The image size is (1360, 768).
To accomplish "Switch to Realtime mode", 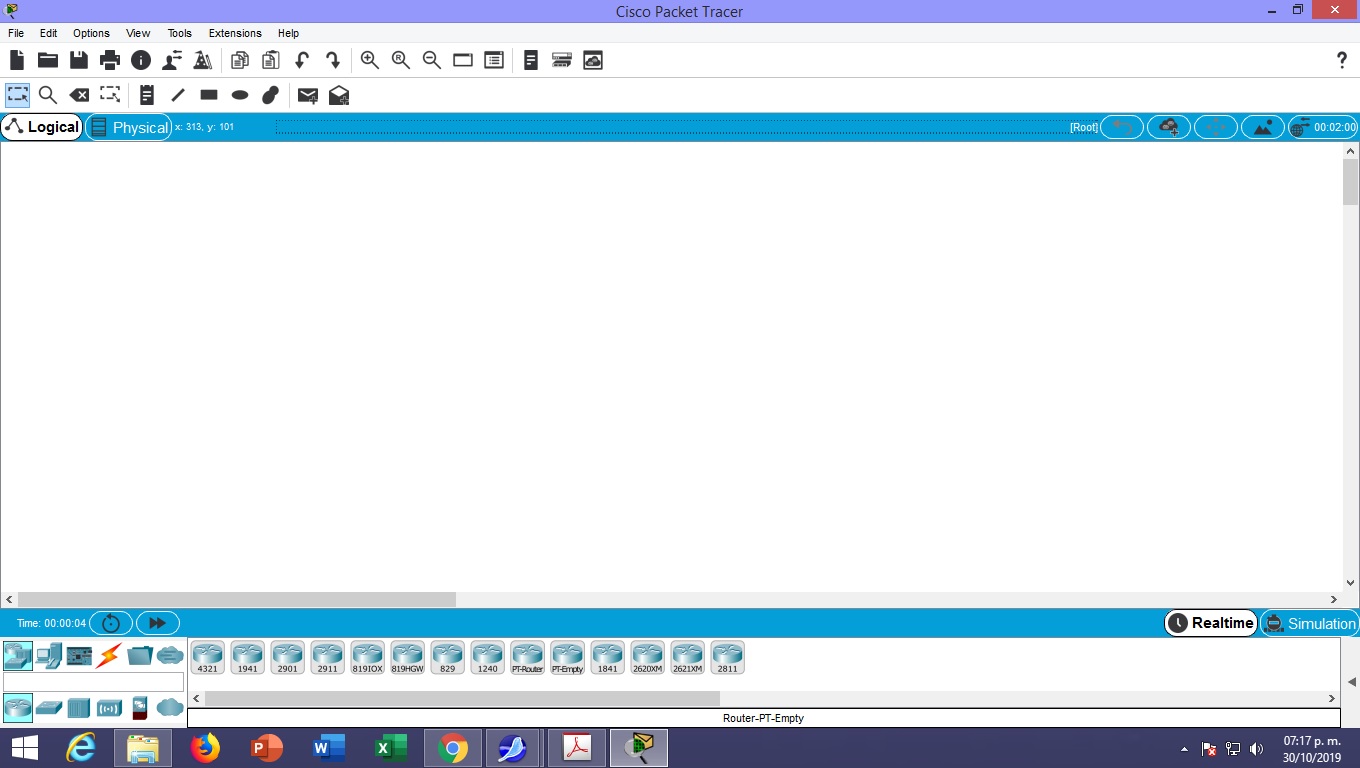I will tap(1210, 623).
